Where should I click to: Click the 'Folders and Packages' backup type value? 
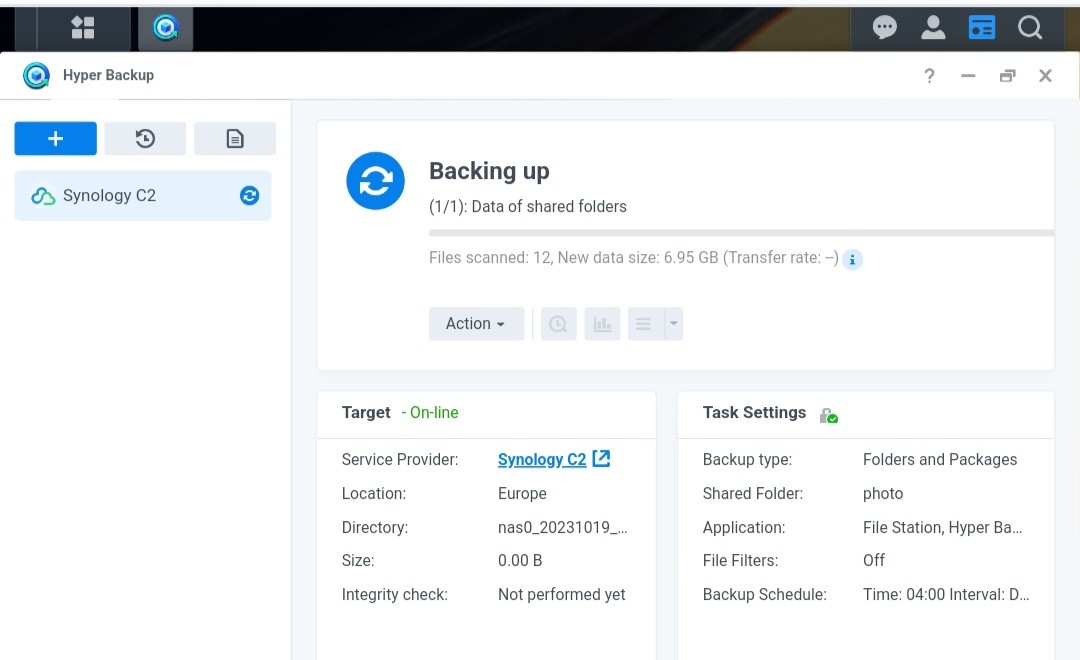coord(939,460)
